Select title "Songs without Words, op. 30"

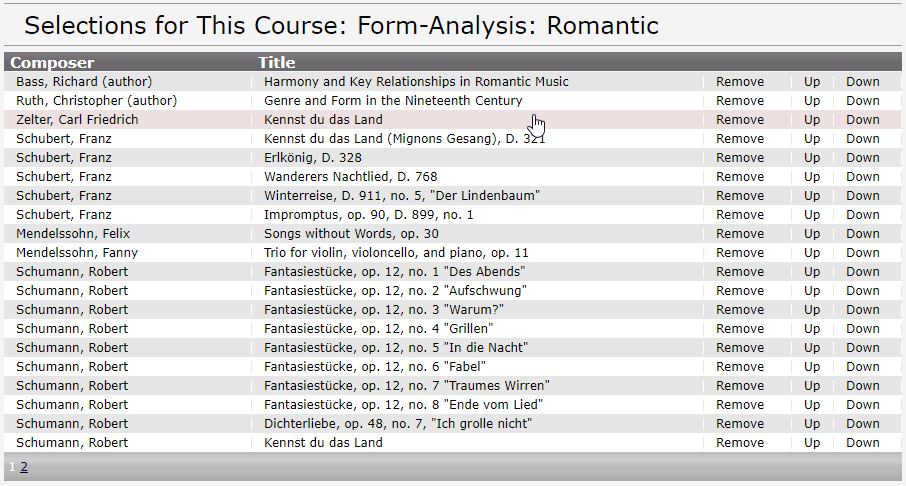[x=351, y=234]
